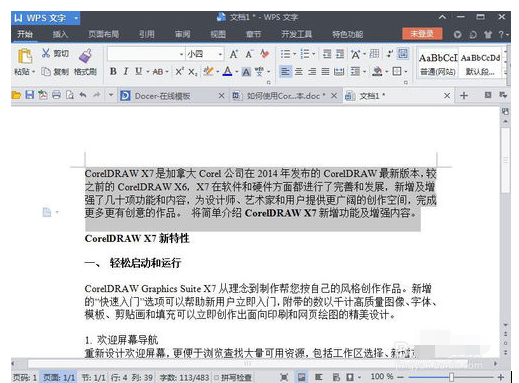Image resolution: width=519 pixels, height=383 pixels.
Task: Apply the 默认段... style
Action: click(x=480, y=64)
